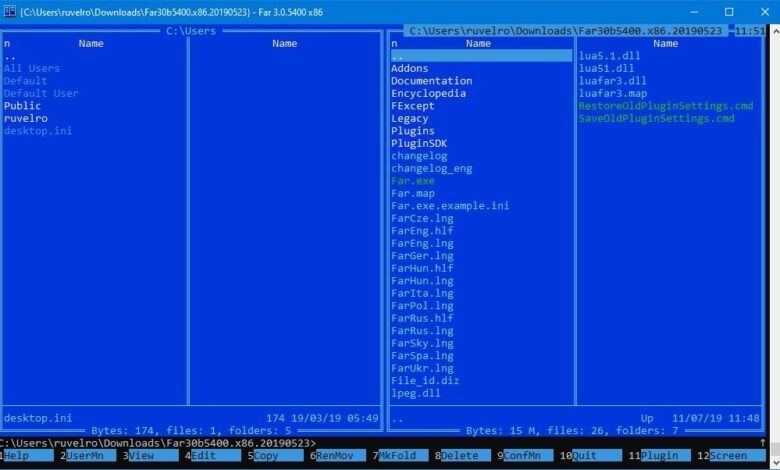Click the 3 View function key
The image size is (780, 470).
(x=151, y=456)
